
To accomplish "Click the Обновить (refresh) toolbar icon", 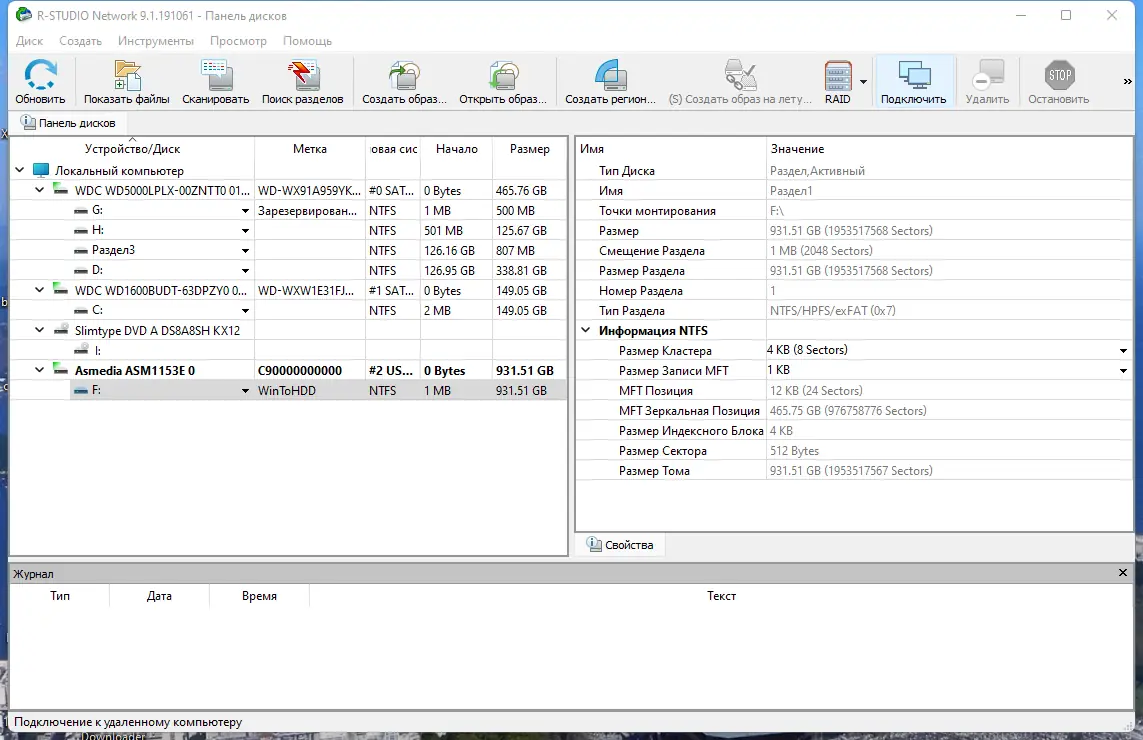I will (40, 80).
